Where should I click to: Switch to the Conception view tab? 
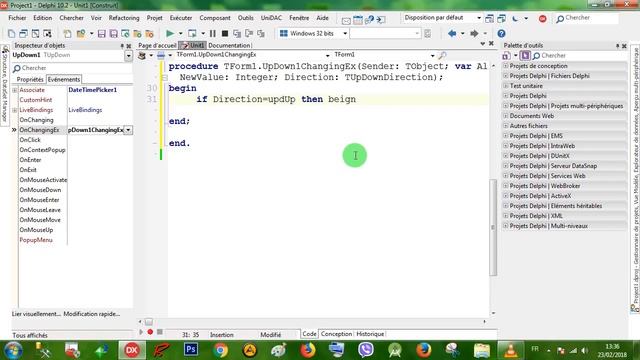click(336, 334)
